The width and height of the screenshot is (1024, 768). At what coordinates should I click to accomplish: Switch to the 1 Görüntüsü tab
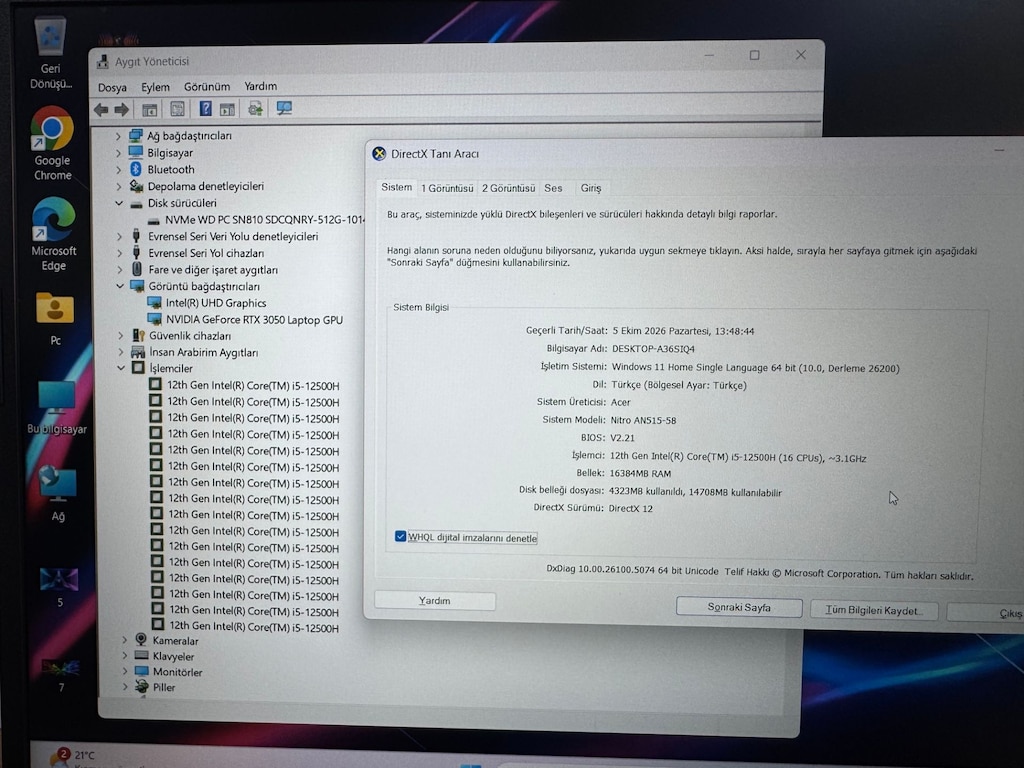coord(447,188)
